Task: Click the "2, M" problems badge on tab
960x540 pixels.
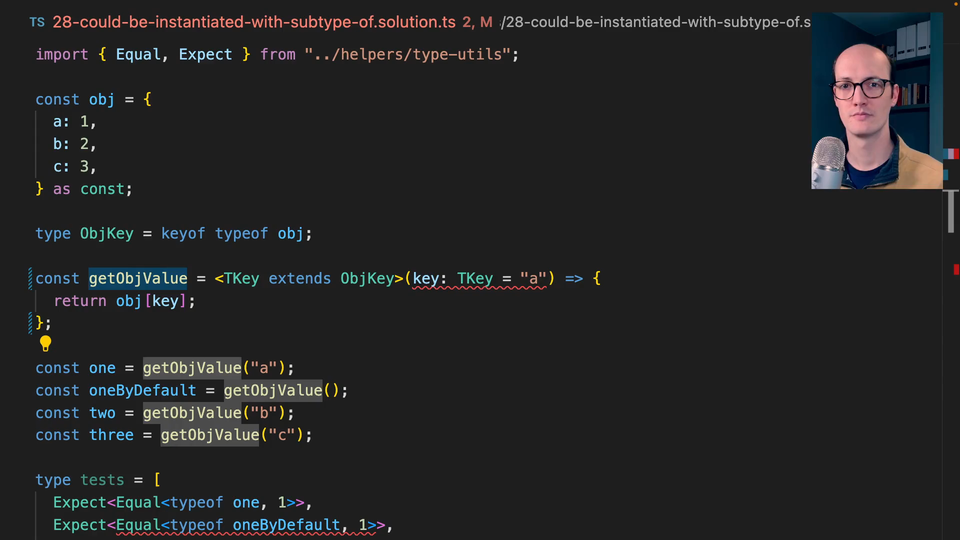Action: [477, 21]
